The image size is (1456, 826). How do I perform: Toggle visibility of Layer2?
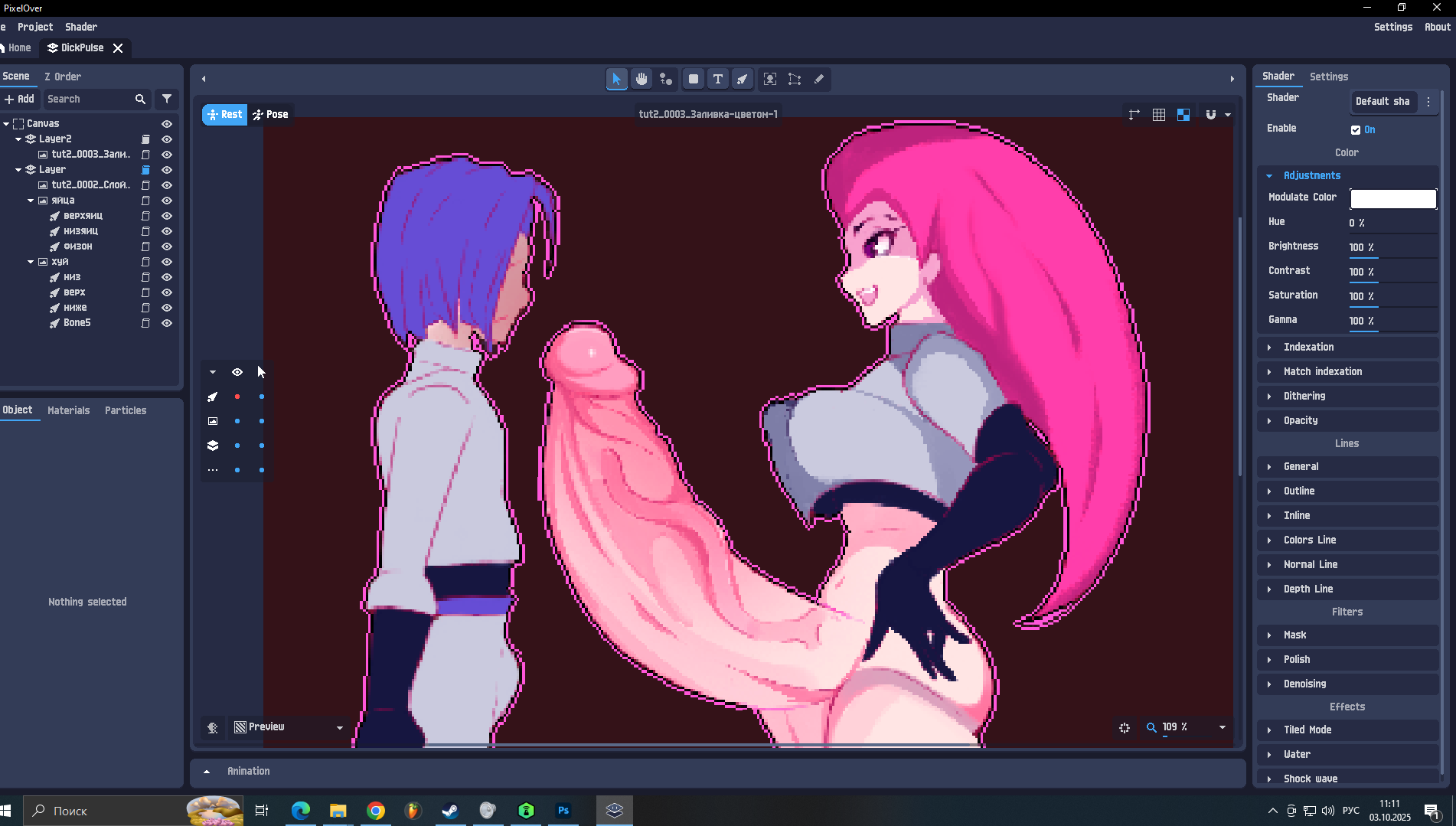pyautogui.click(x=167, y=139)
